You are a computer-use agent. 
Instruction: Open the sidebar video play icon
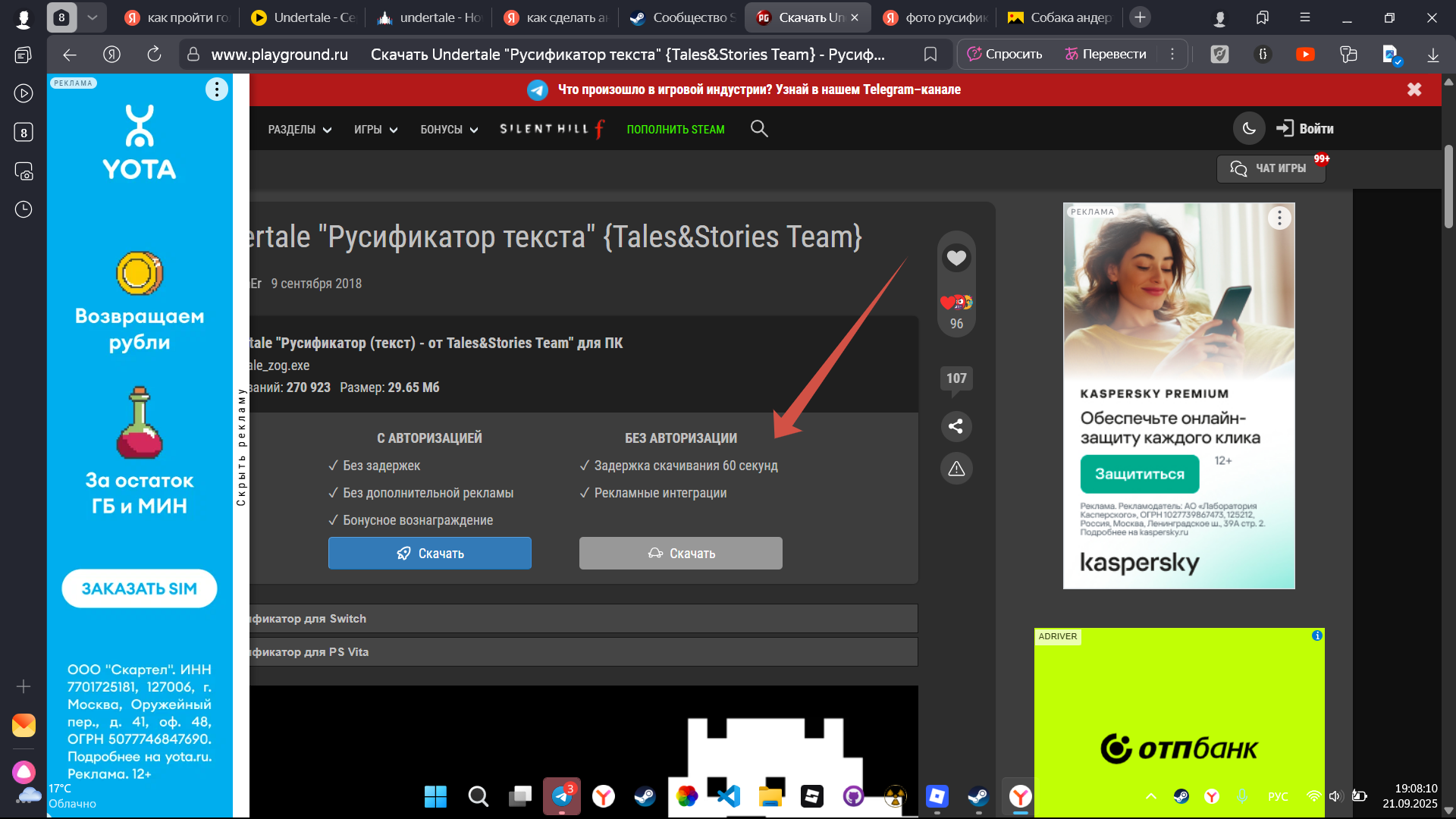coord(24,93)
